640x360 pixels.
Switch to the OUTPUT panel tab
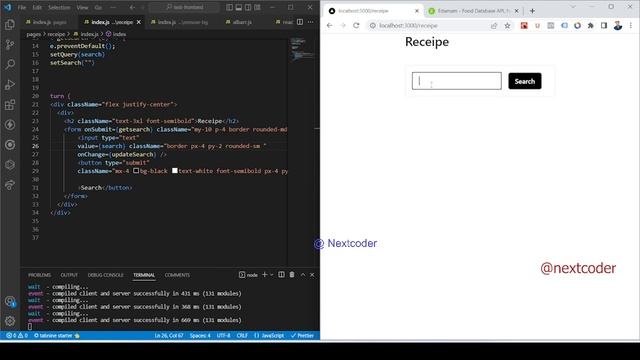pyautogui.click(x=69, y=275)
